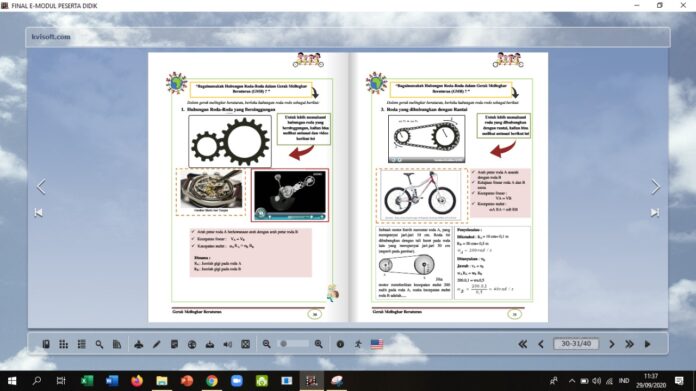The image size is (696, 391).
Task: Adjust the zoom level slider
Action: [293, 344]
